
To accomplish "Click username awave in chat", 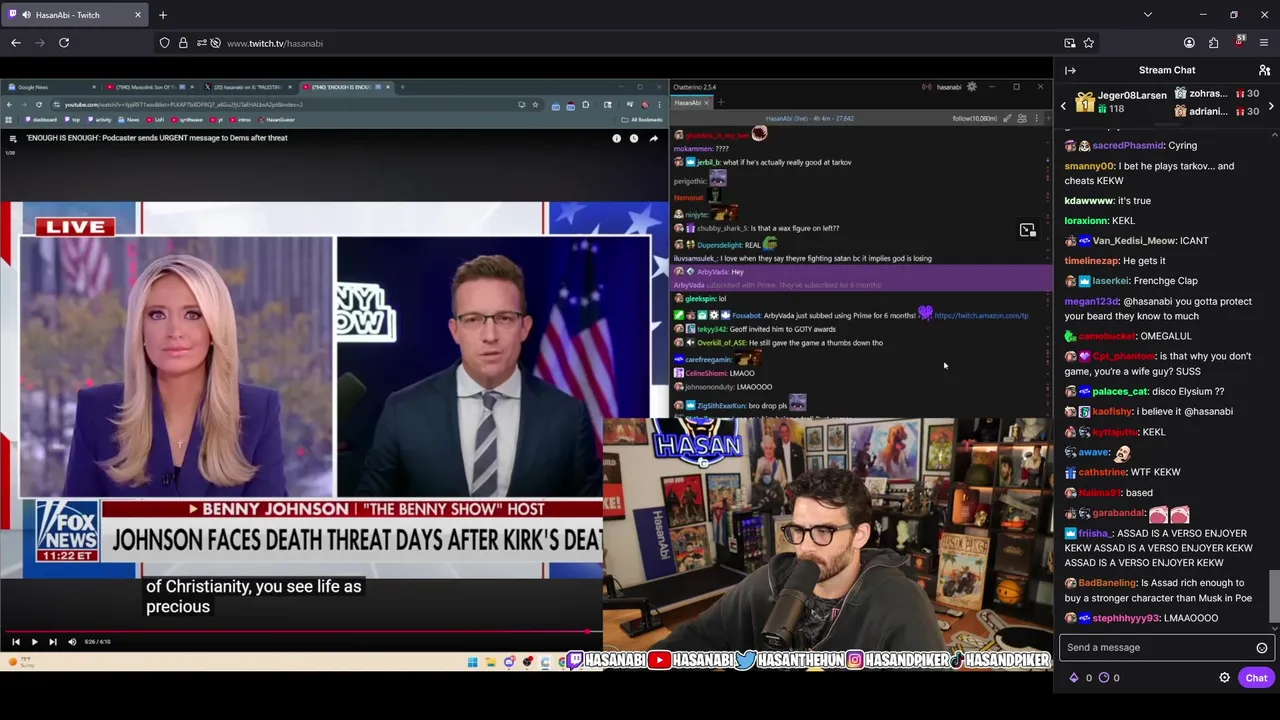I will [x=1094, y=453].
